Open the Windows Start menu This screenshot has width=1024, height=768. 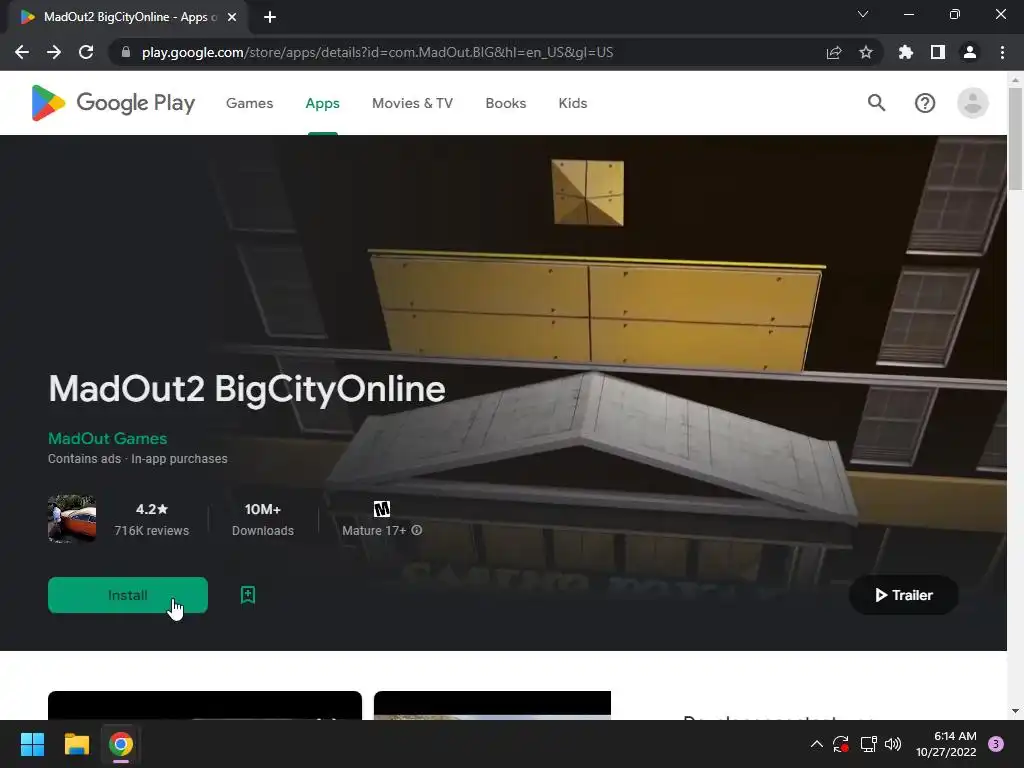coord(32,744)
